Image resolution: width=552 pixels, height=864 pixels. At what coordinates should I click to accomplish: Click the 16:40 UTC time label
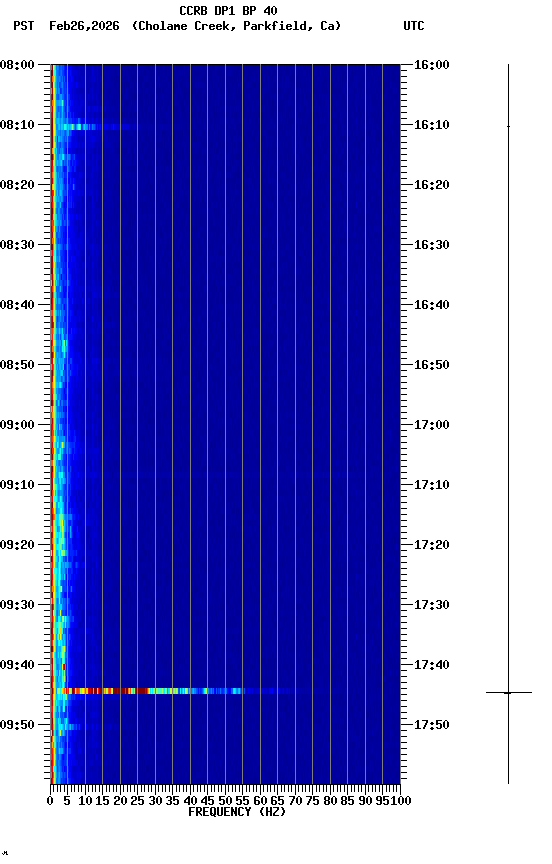(x=432, y=305)
